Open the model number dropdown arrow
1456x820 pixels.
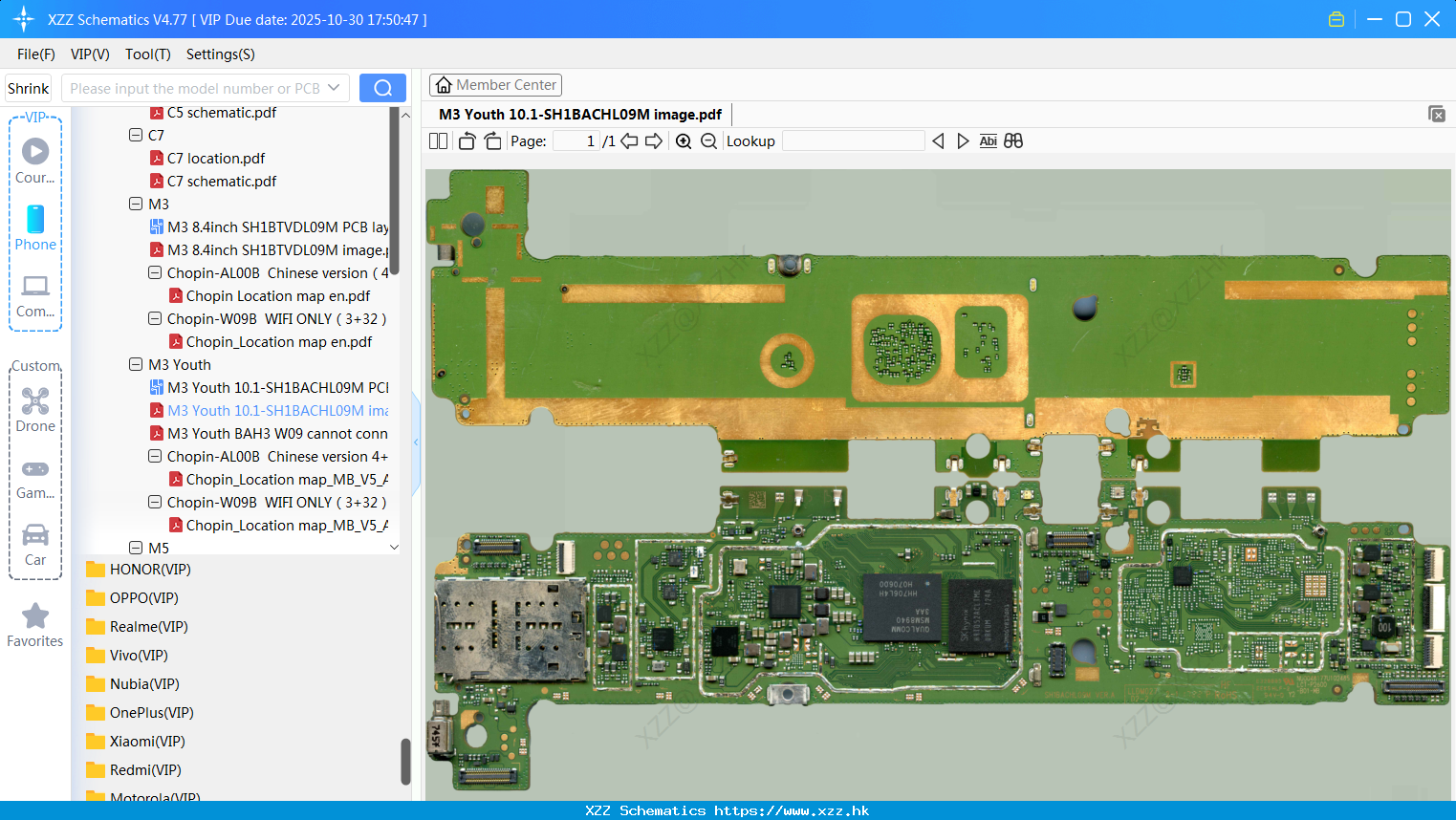coord(334,88)
